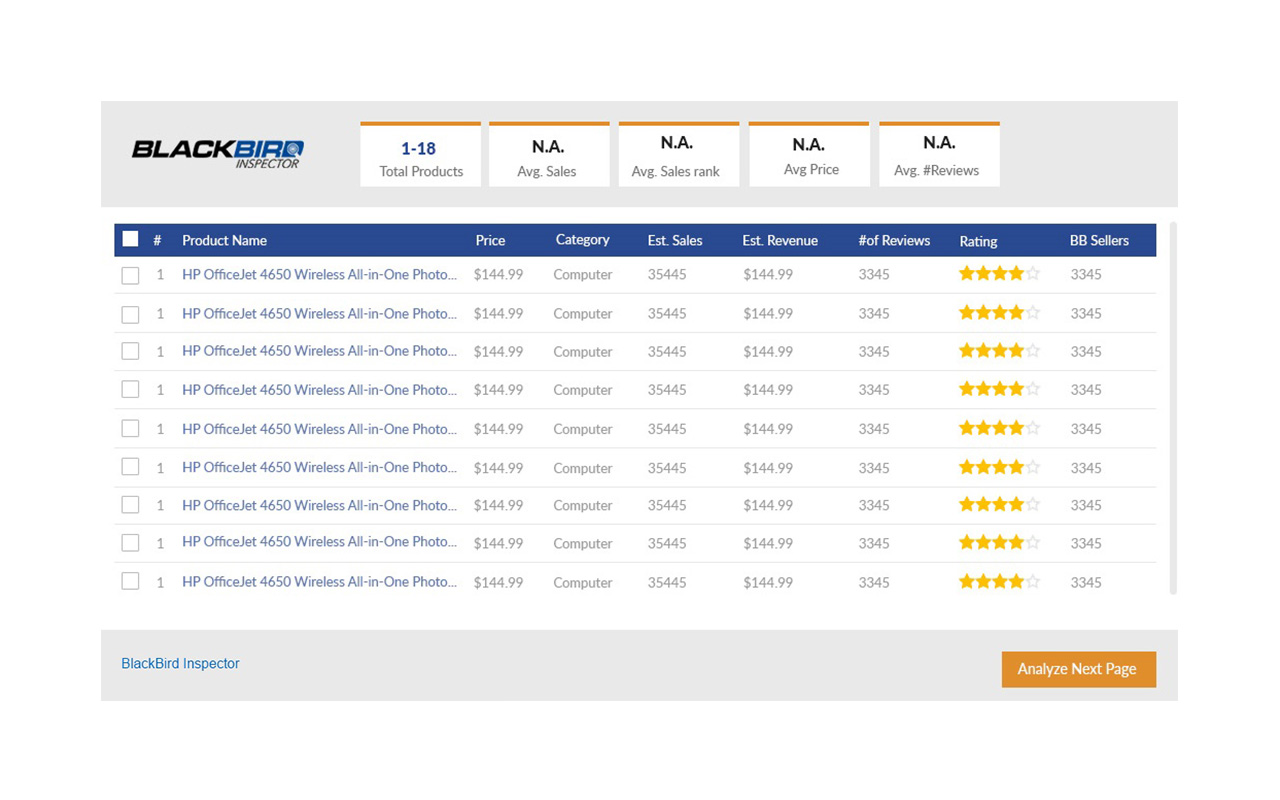Click the Avg Price N.A. card

click(809, 154)
